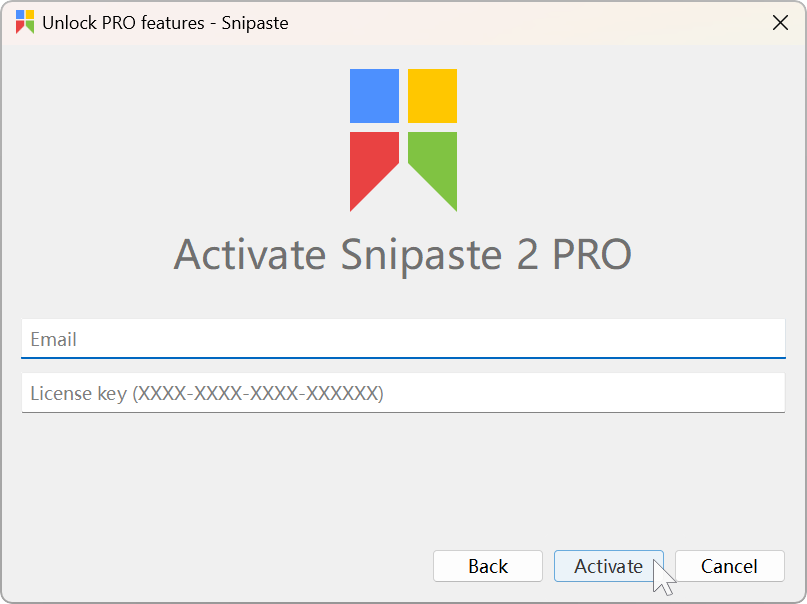Click the multicolored logo above the heading

[x=403, y=140]
